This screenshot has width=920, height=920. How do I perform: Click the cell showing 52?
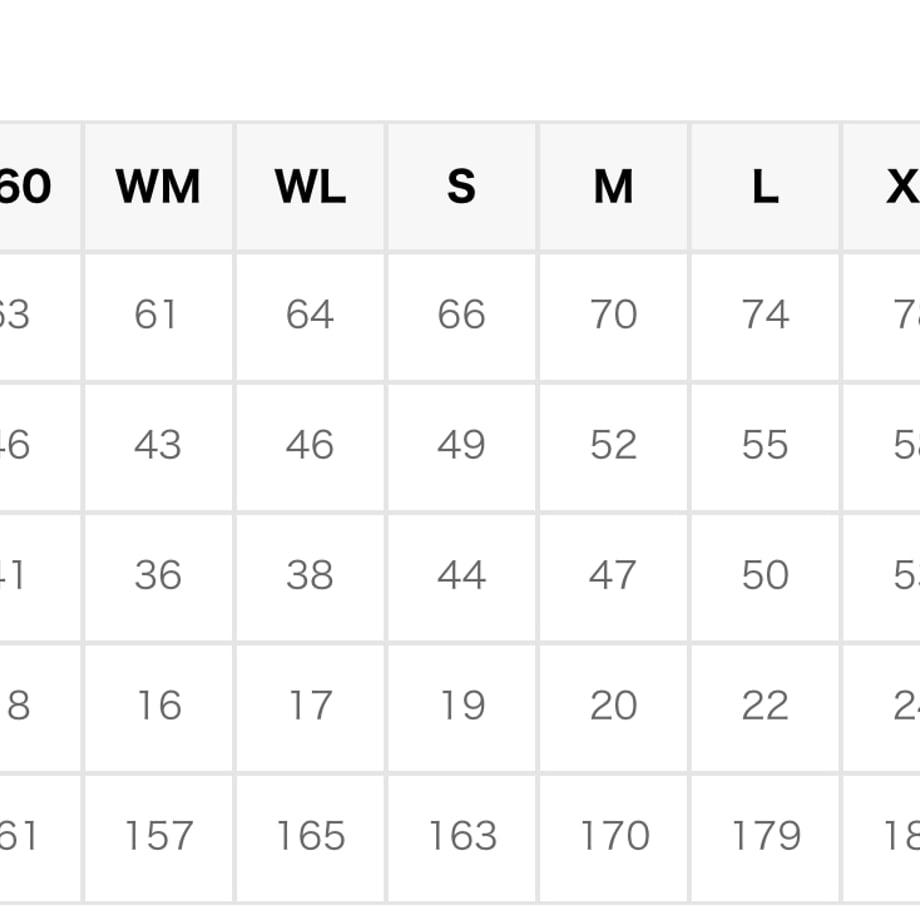613,447
